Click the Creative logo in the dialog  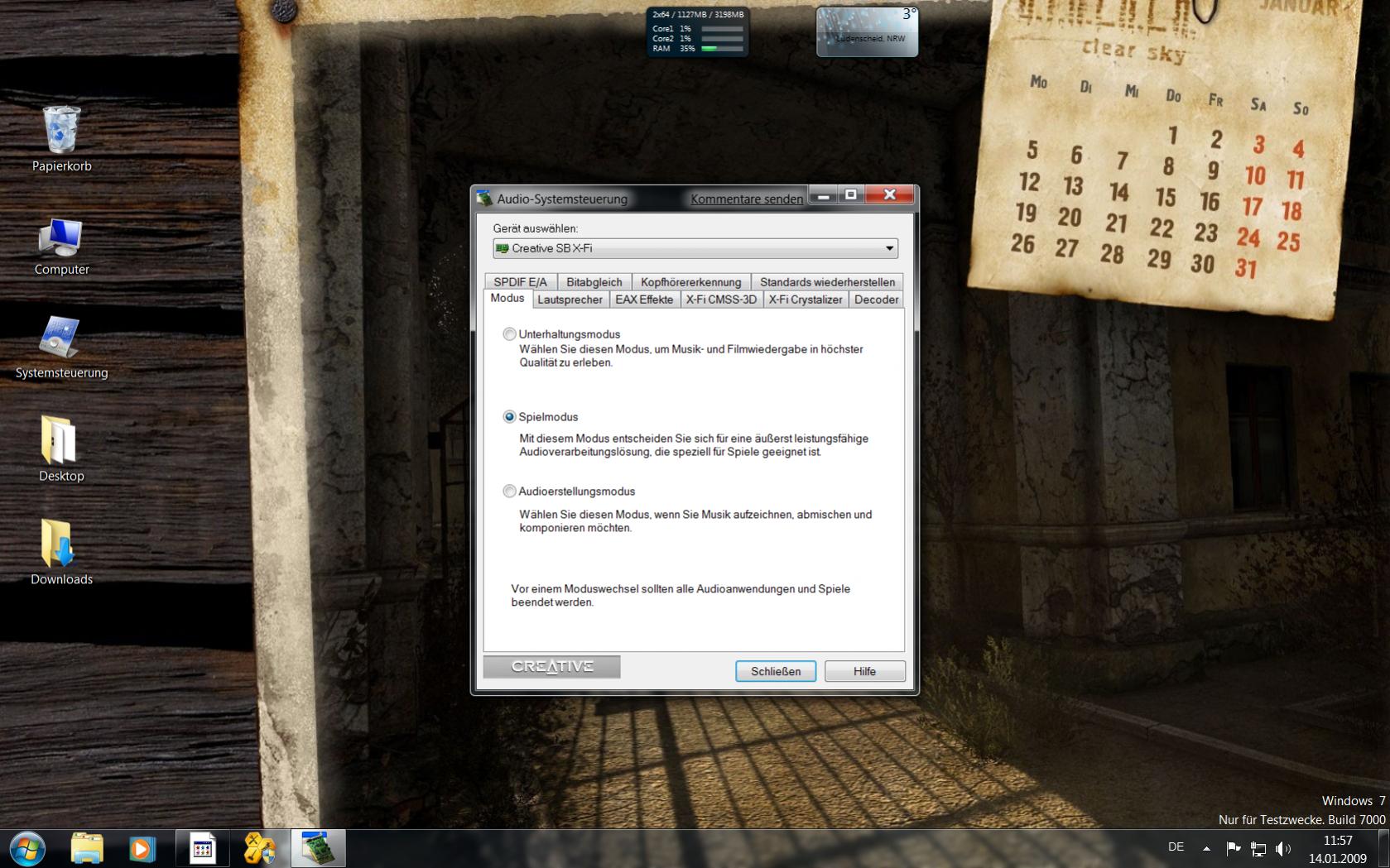551,667
